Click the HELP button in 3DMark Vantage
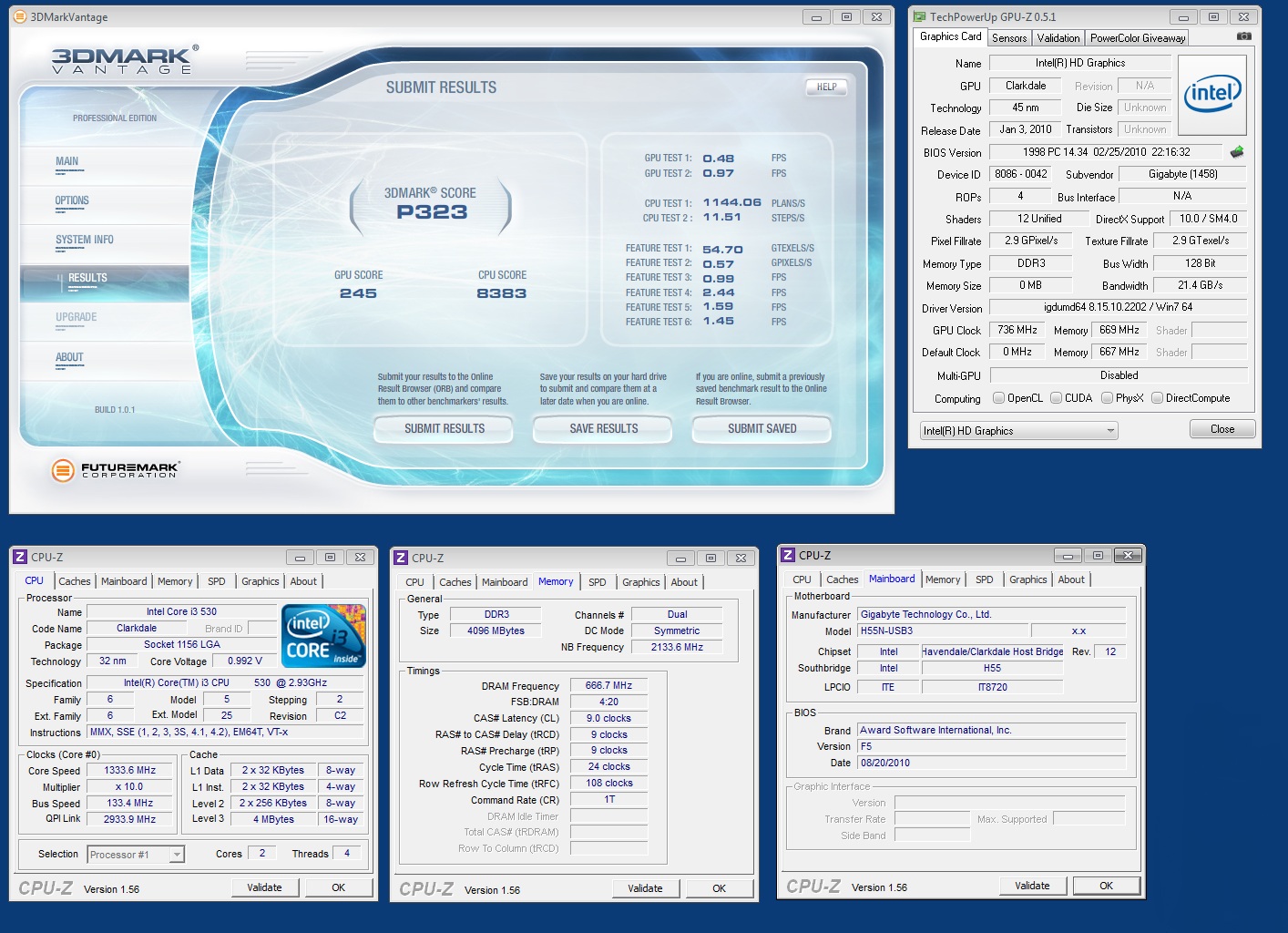 (x=827, y=87)
